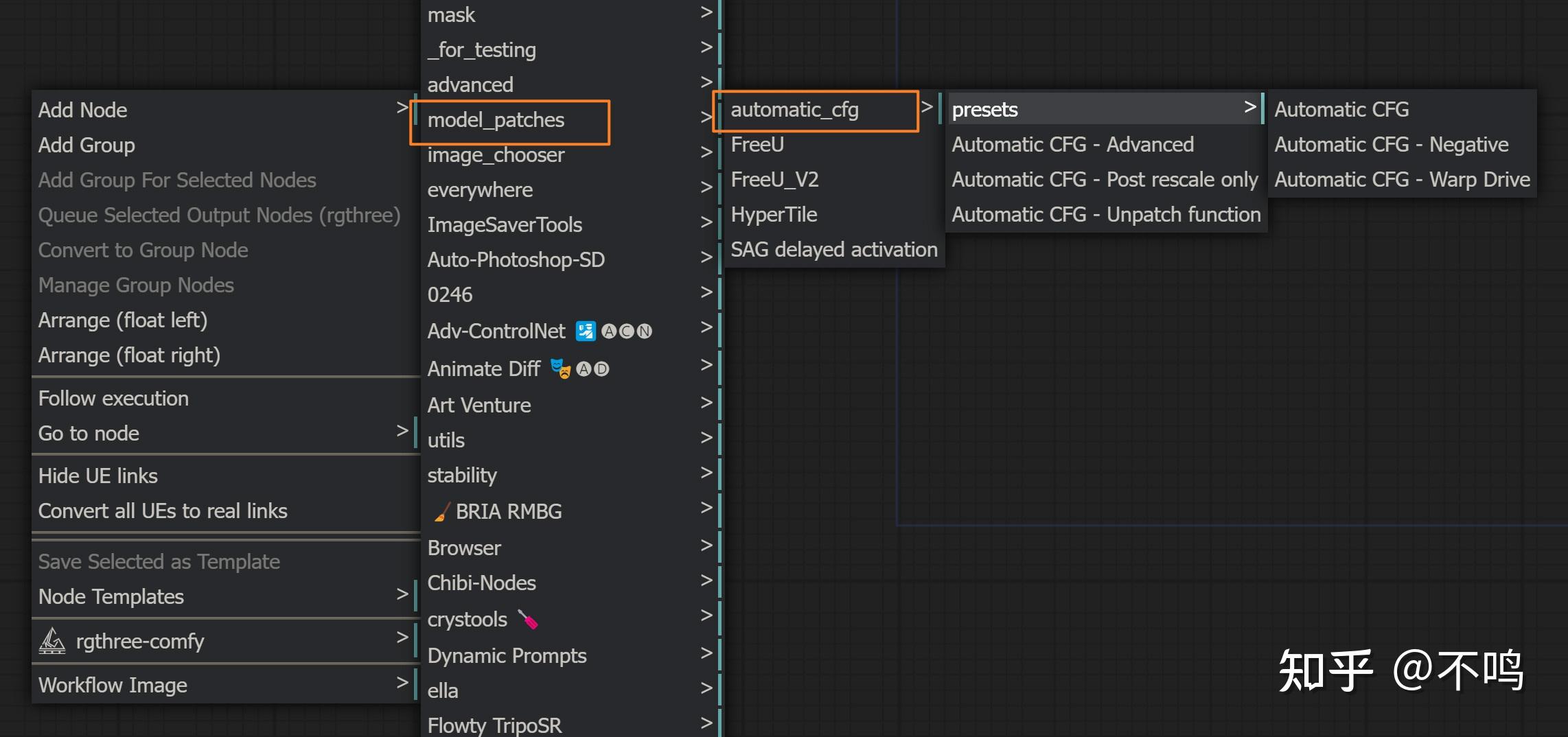Image resolution: width=1568 pixels, height=737 pixels.
Task: Click the BRIA RMBG broom icon
Action: click(x=441, y=512)
